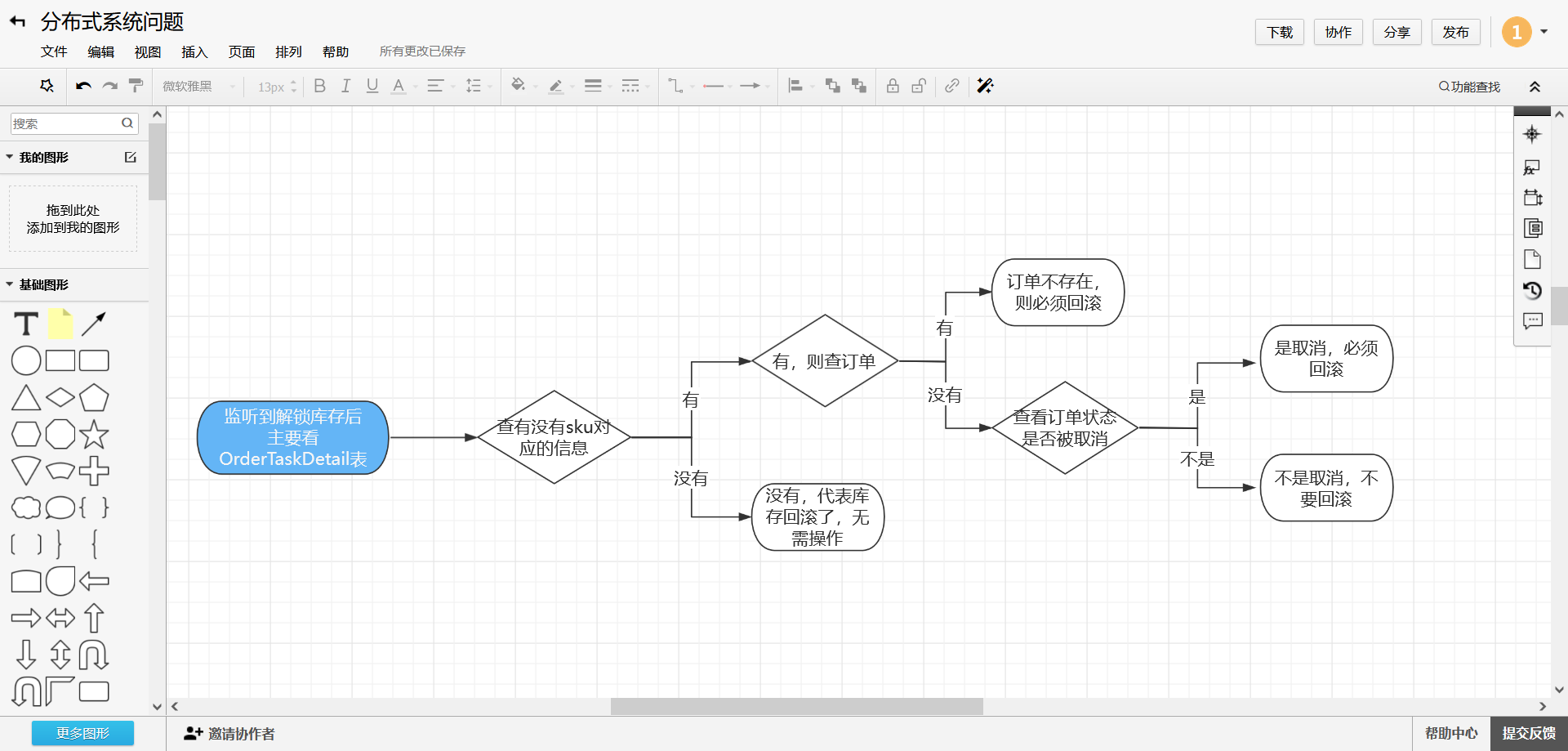Click the horizontal canvas scrollbar thumb

[x=796, y=706]
